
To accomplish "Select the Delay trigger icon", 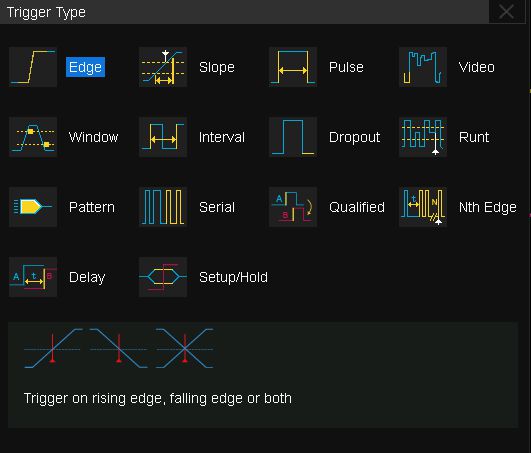I will tap(33, 277).
